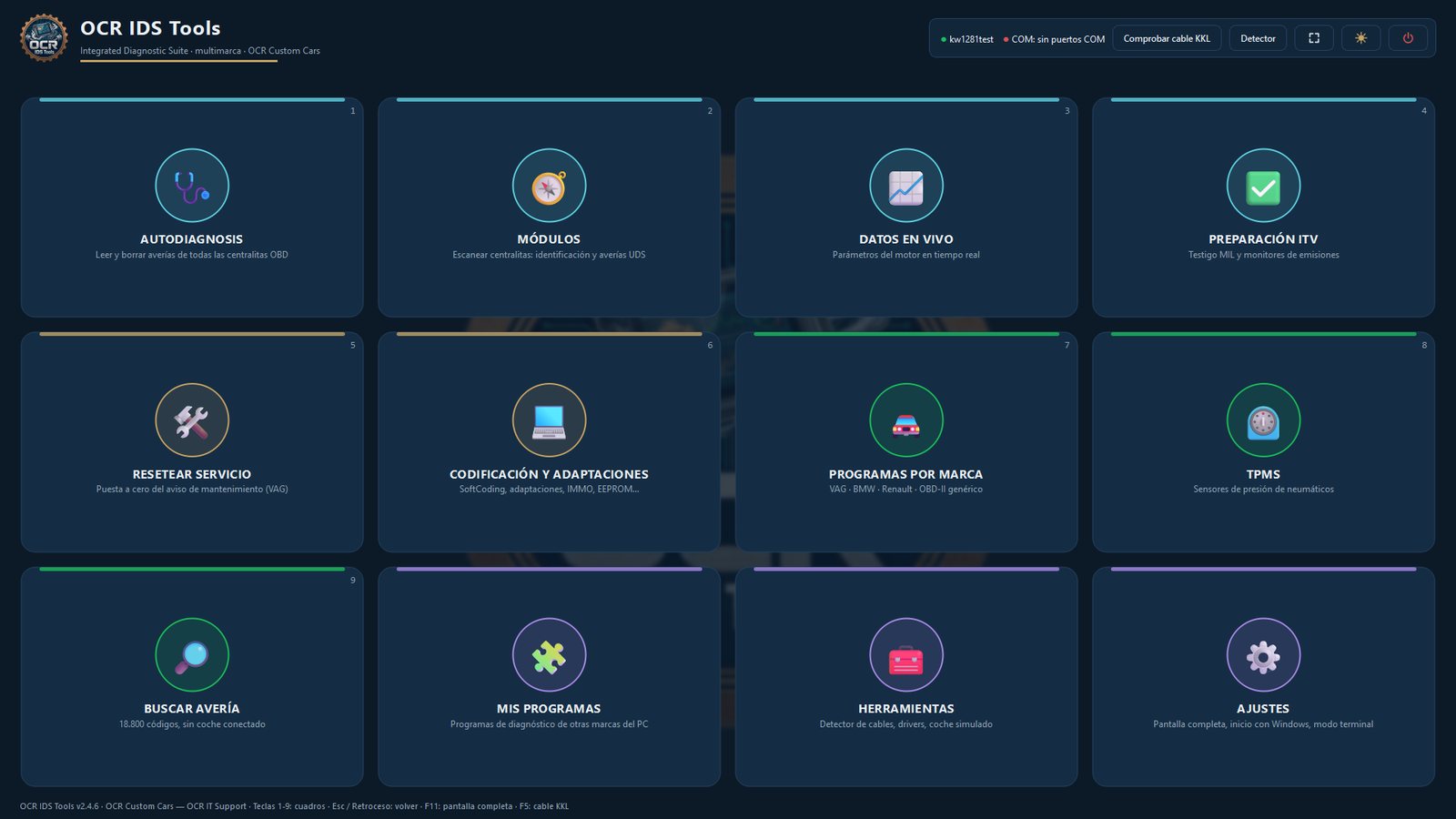Click the Programas por Marca car icon
Viewport: 1456px width, 819px height.
click(x=906, y=420)
